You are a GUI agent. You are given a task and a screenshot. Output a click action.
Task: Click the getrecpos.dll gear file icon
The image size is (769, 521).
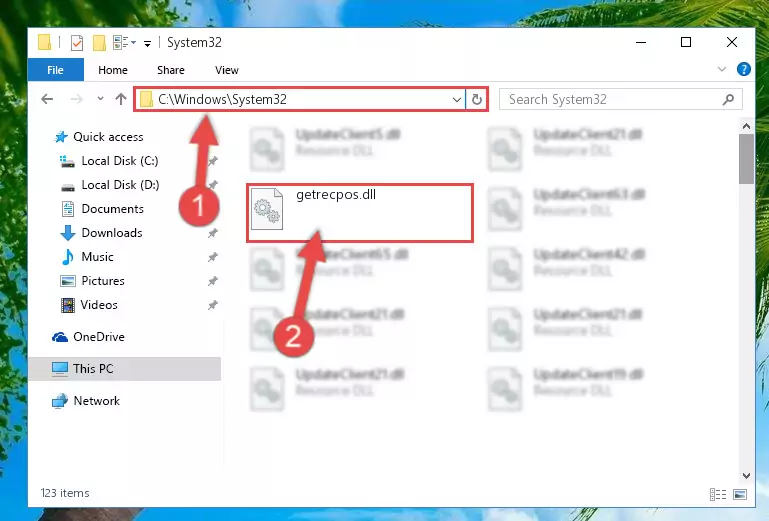pyautogui.click(x=267, y=209)
